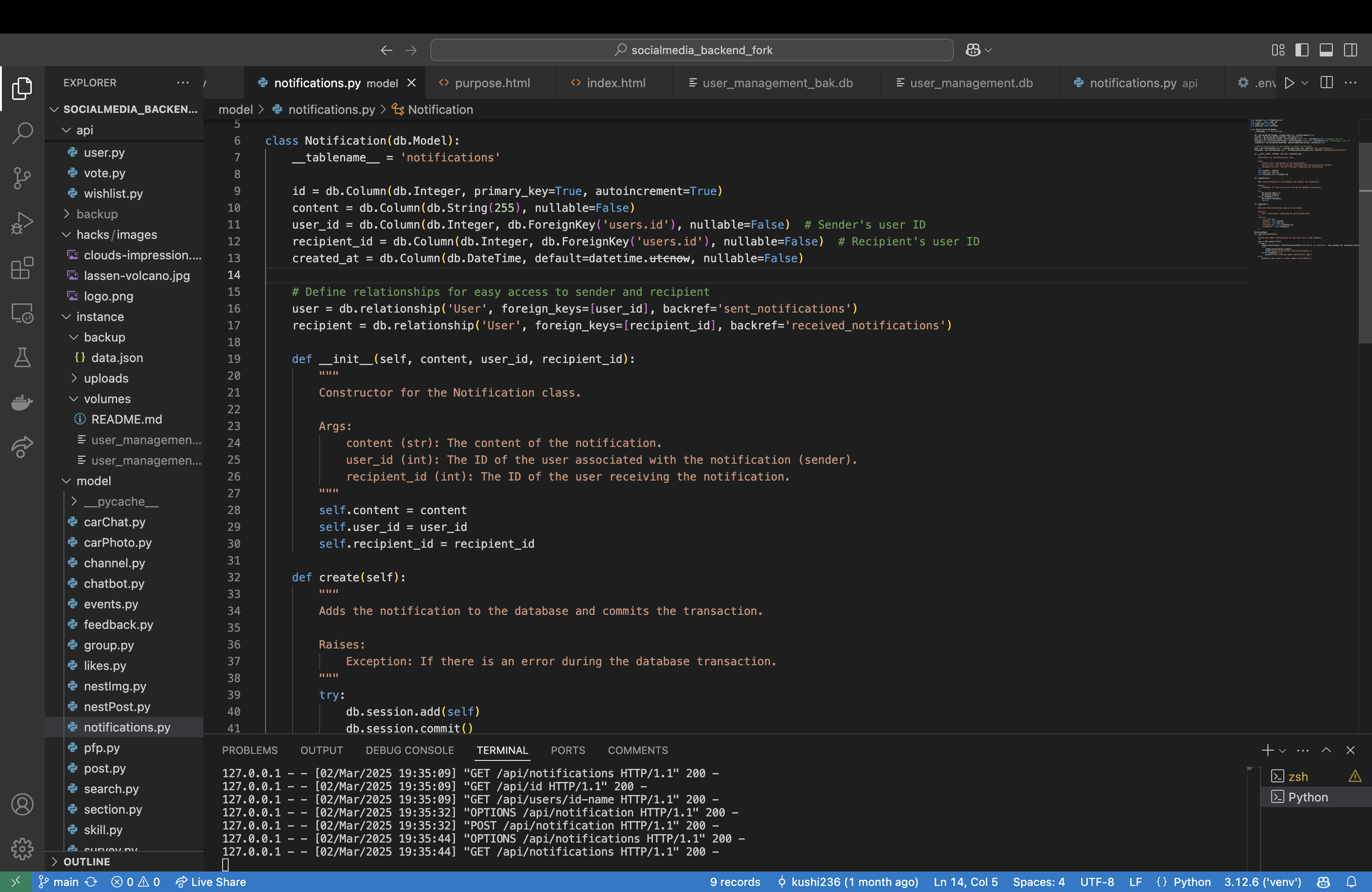Collapse the volumes folder
Viewport: 1372px width, 892px height.
coord(124,399)
